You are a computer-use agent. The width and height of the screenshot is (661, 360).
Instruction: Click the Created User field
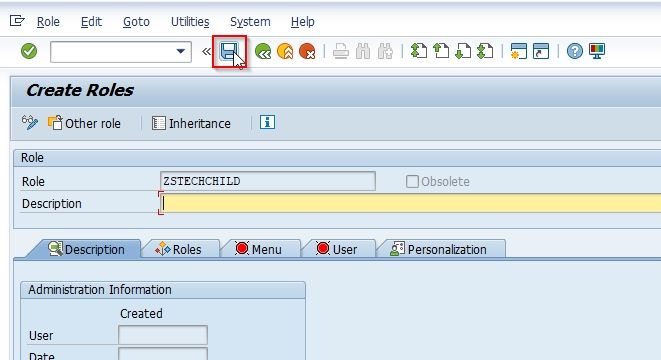pyautogui.click(x=163, y=335)
